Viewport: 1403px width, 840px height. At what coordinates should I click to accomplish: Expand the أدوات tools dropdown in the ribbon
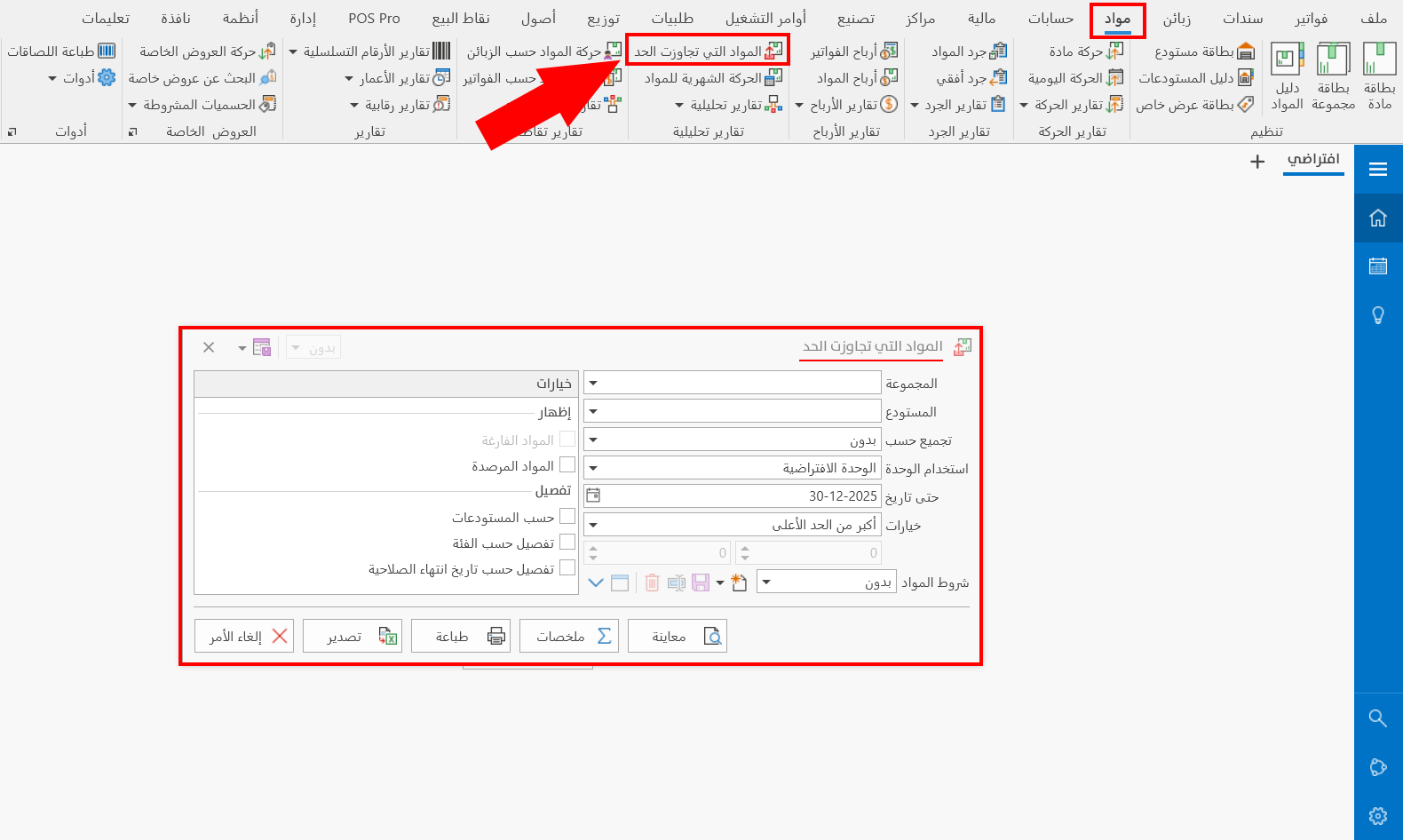[52, 78]
